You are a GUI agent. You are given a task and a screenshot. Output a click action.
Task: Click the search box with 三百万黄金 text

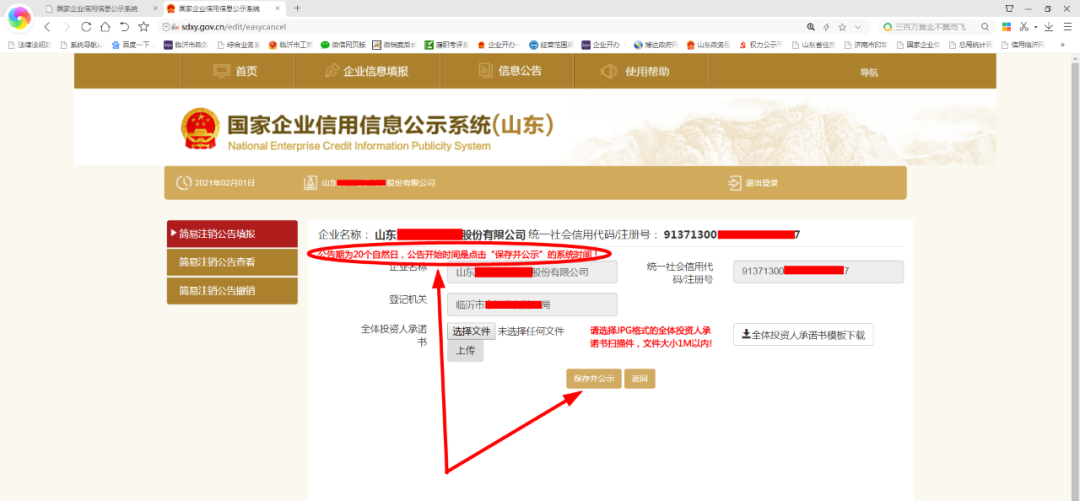[x=930, y=27]
